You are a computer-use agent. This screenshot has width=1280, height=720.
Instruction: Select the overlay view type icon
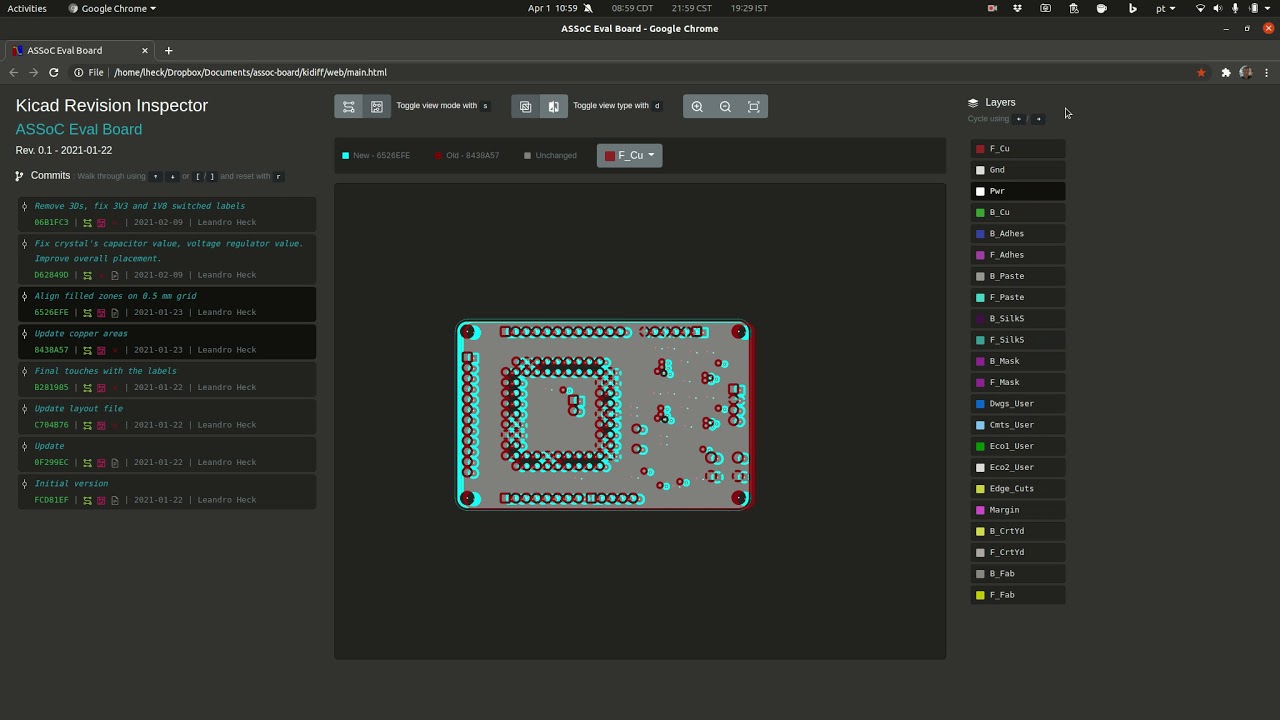(x=525, y=106)
